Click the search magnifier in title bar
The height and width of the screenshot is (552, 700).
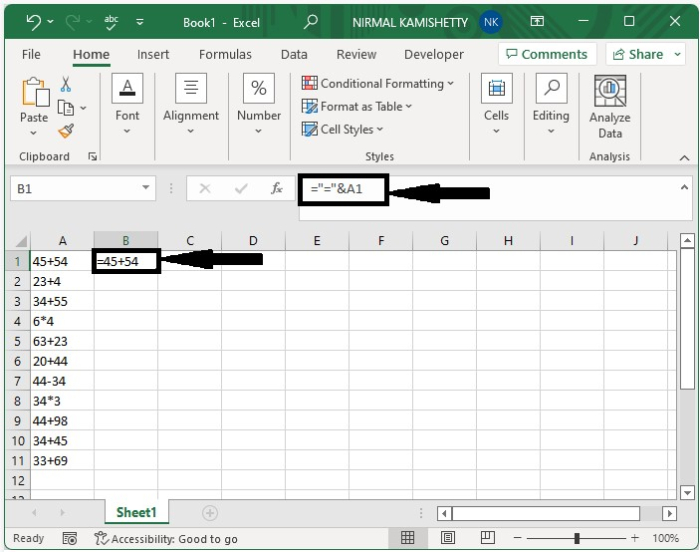coord(310,21)
